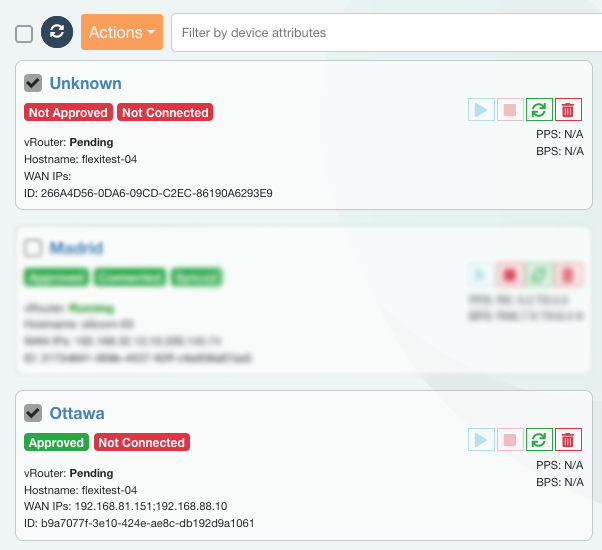Check the Madrid device checkbox

click(33, 248)
